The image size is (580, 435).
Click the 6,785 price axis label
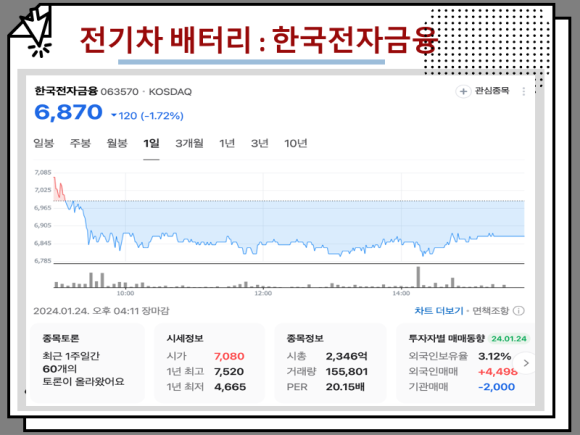click(43, 261)
